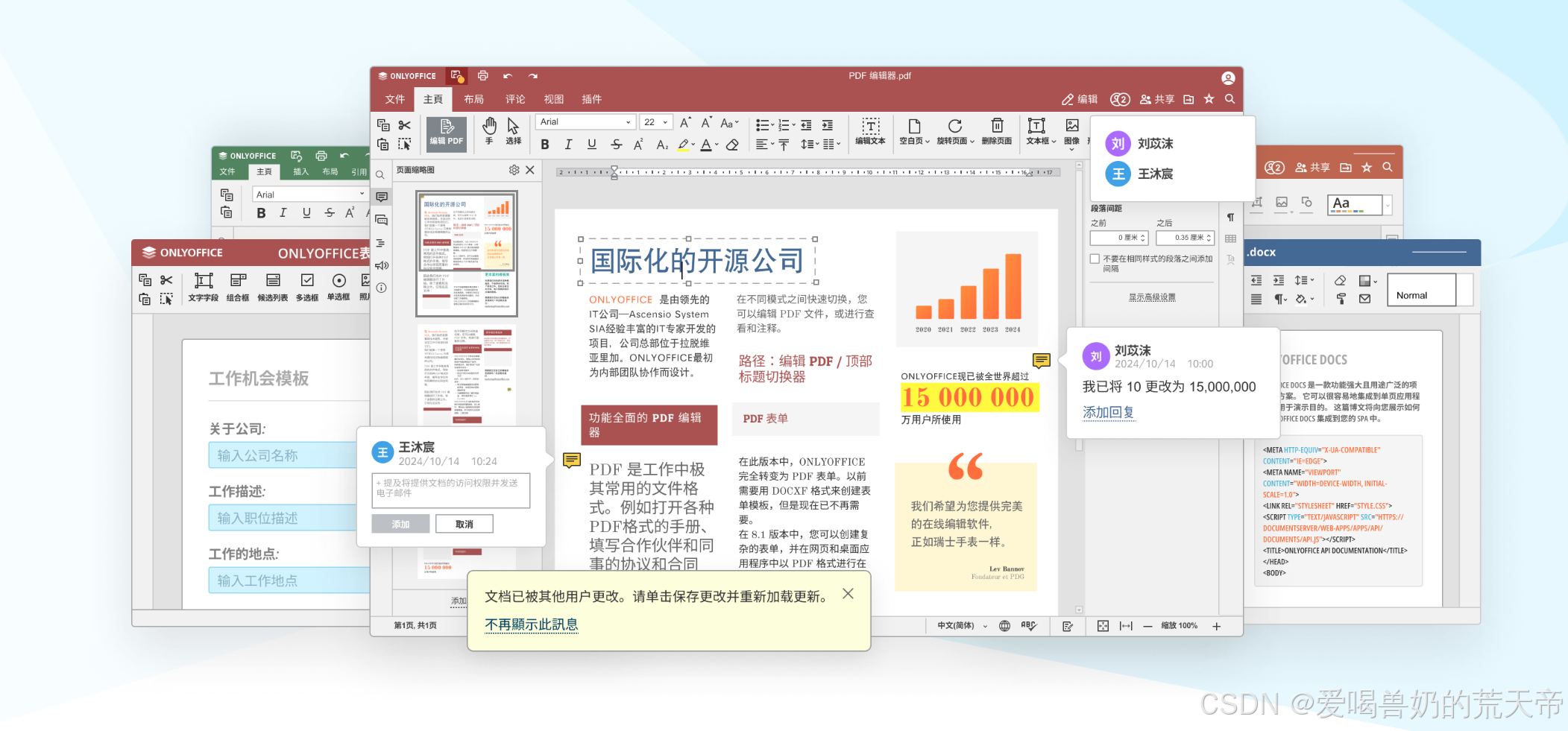Click the search magnifier in PDF editor header
The width and height of the screenshot is (1568, 731).
point(1229,98)
